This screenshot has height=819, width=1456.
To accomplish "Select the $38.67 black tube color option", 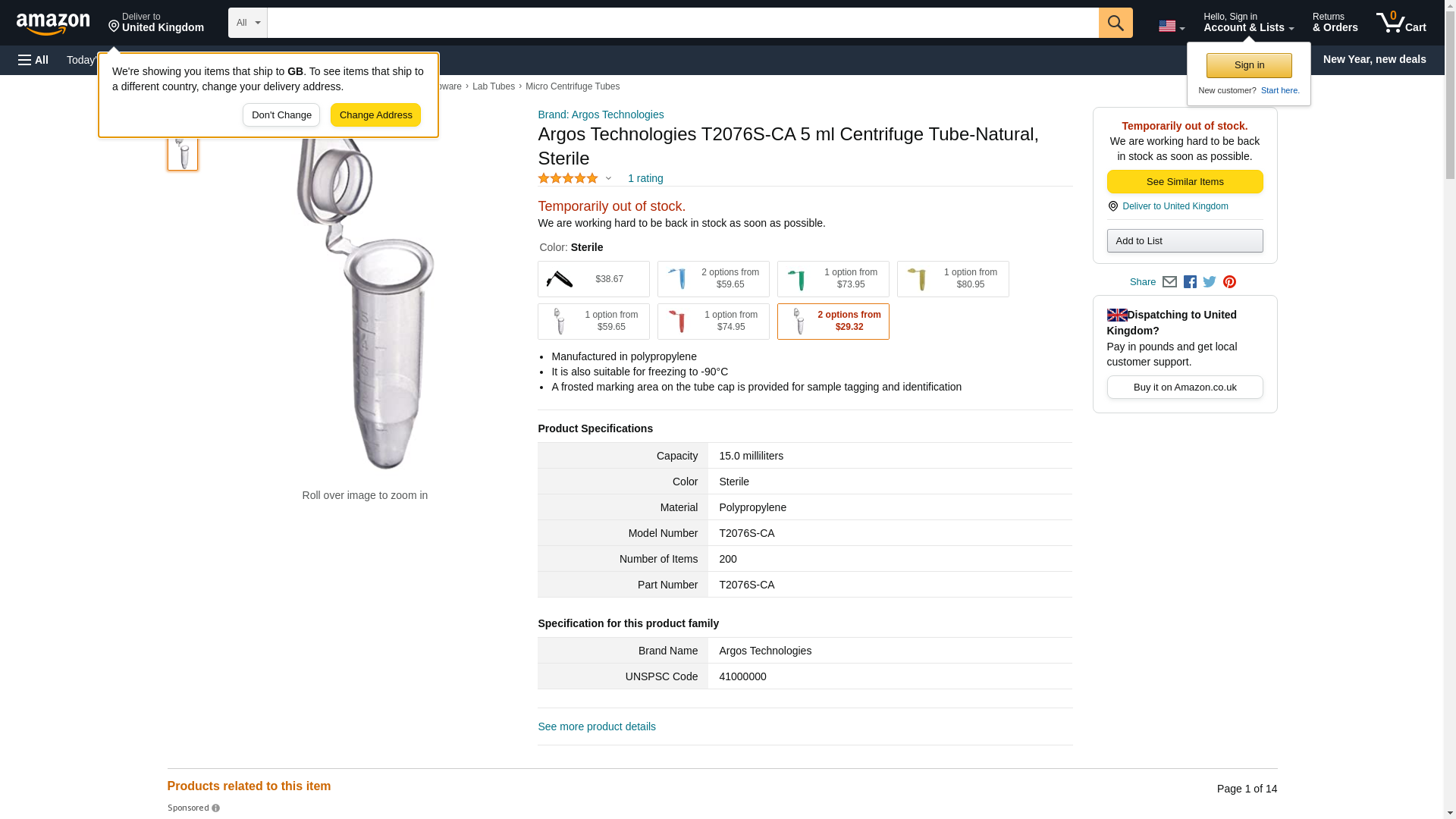I will click(593, 279).
